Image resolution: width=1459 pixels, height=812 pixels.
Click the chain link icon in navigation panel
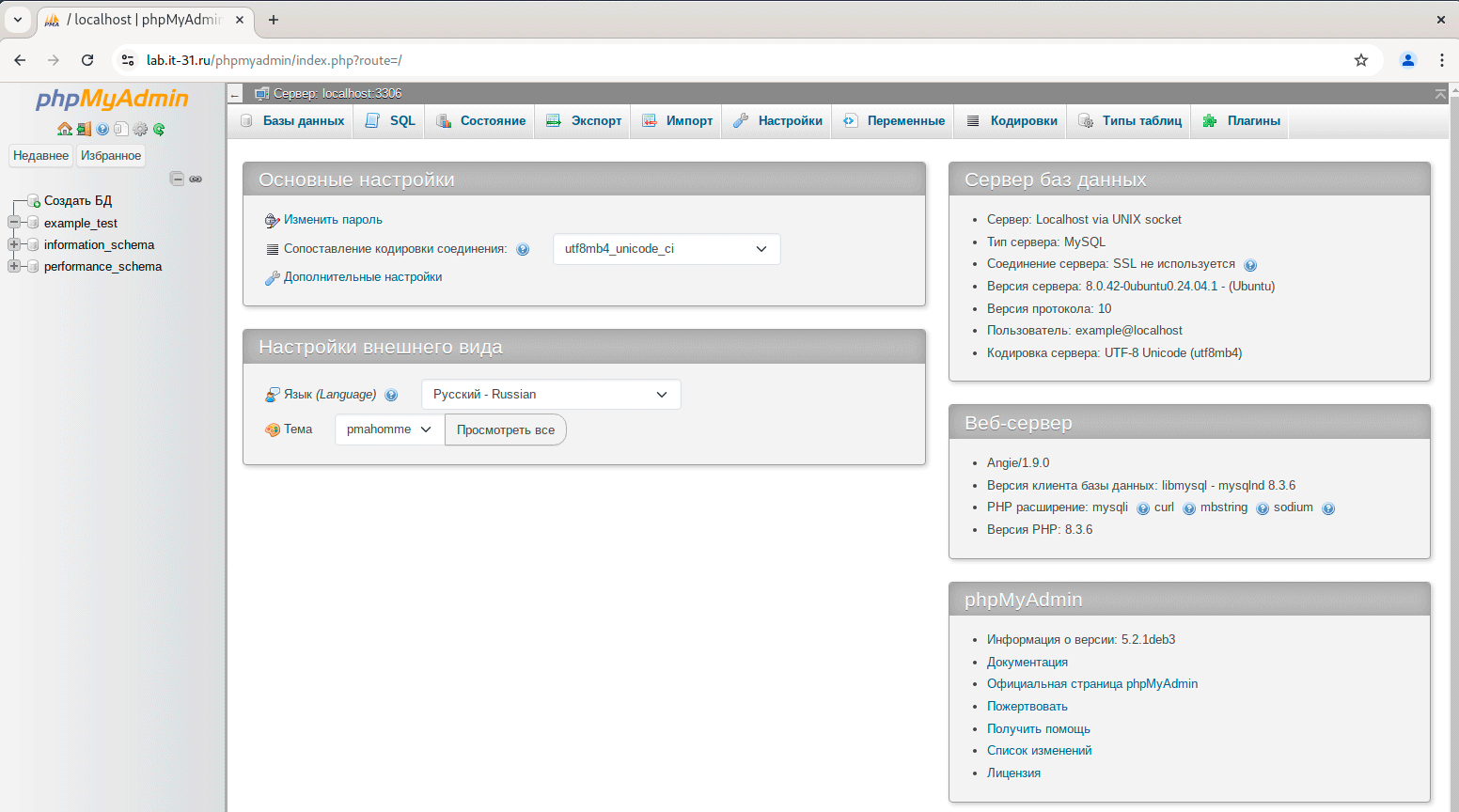pos(196,179)
